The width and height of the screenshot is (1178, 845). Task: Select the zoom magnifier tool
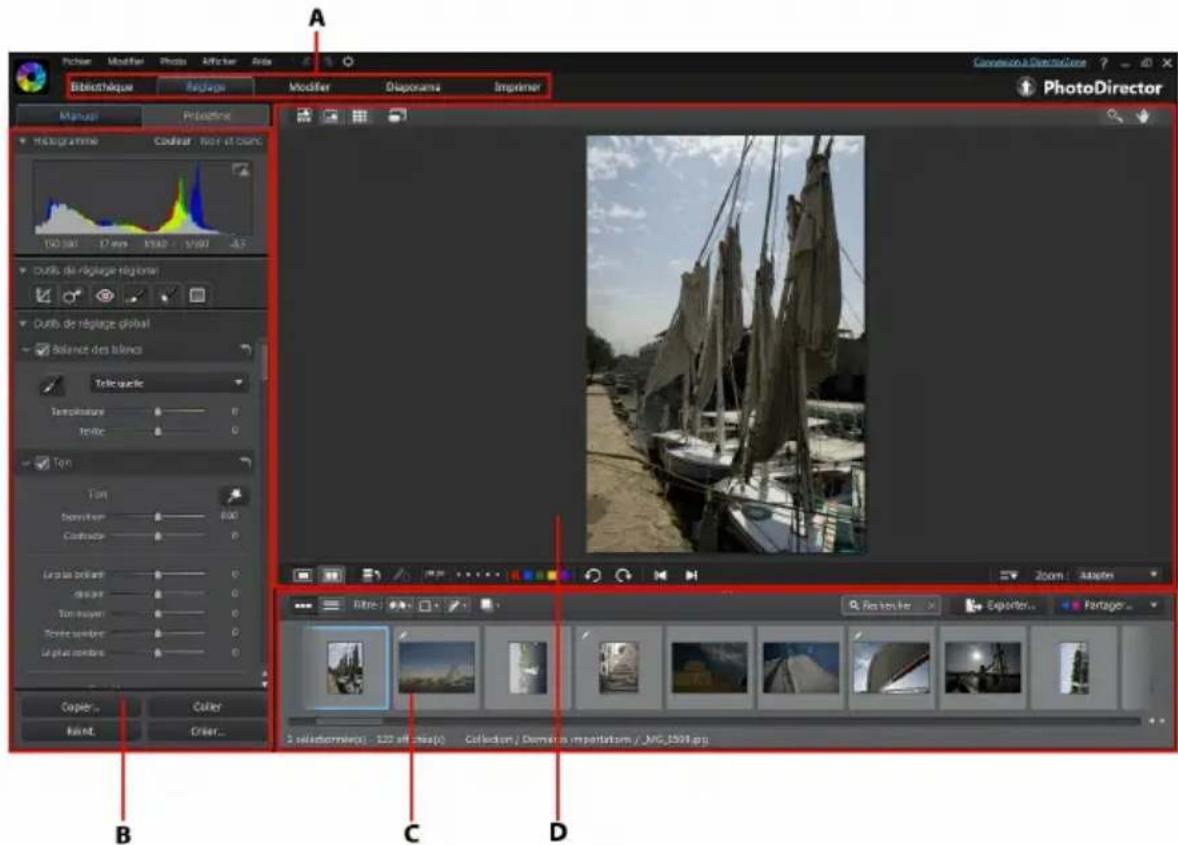1115,116
